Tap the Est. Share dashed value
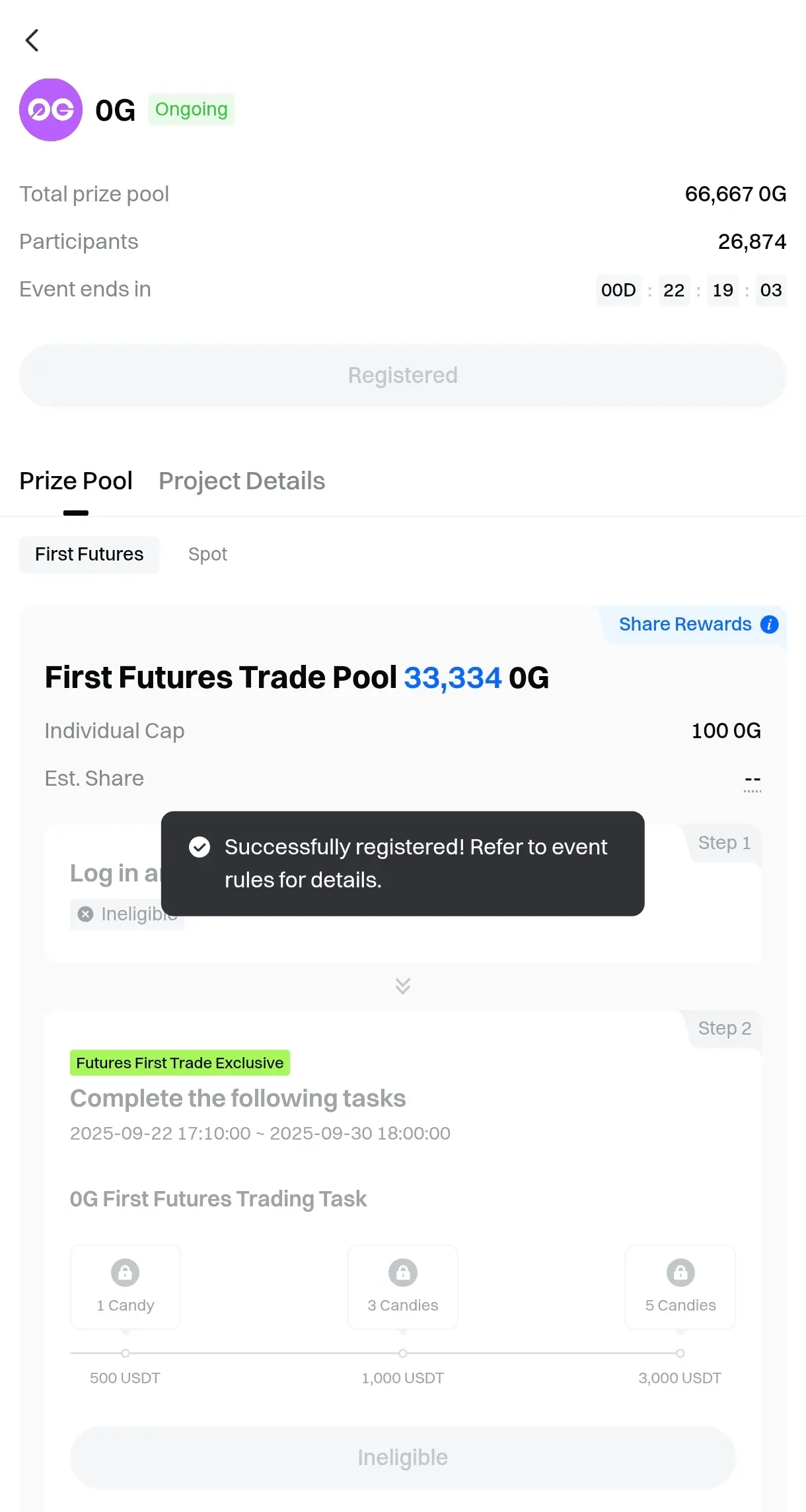The width and height of the screenshot is (806, 1512). point(752,780)
